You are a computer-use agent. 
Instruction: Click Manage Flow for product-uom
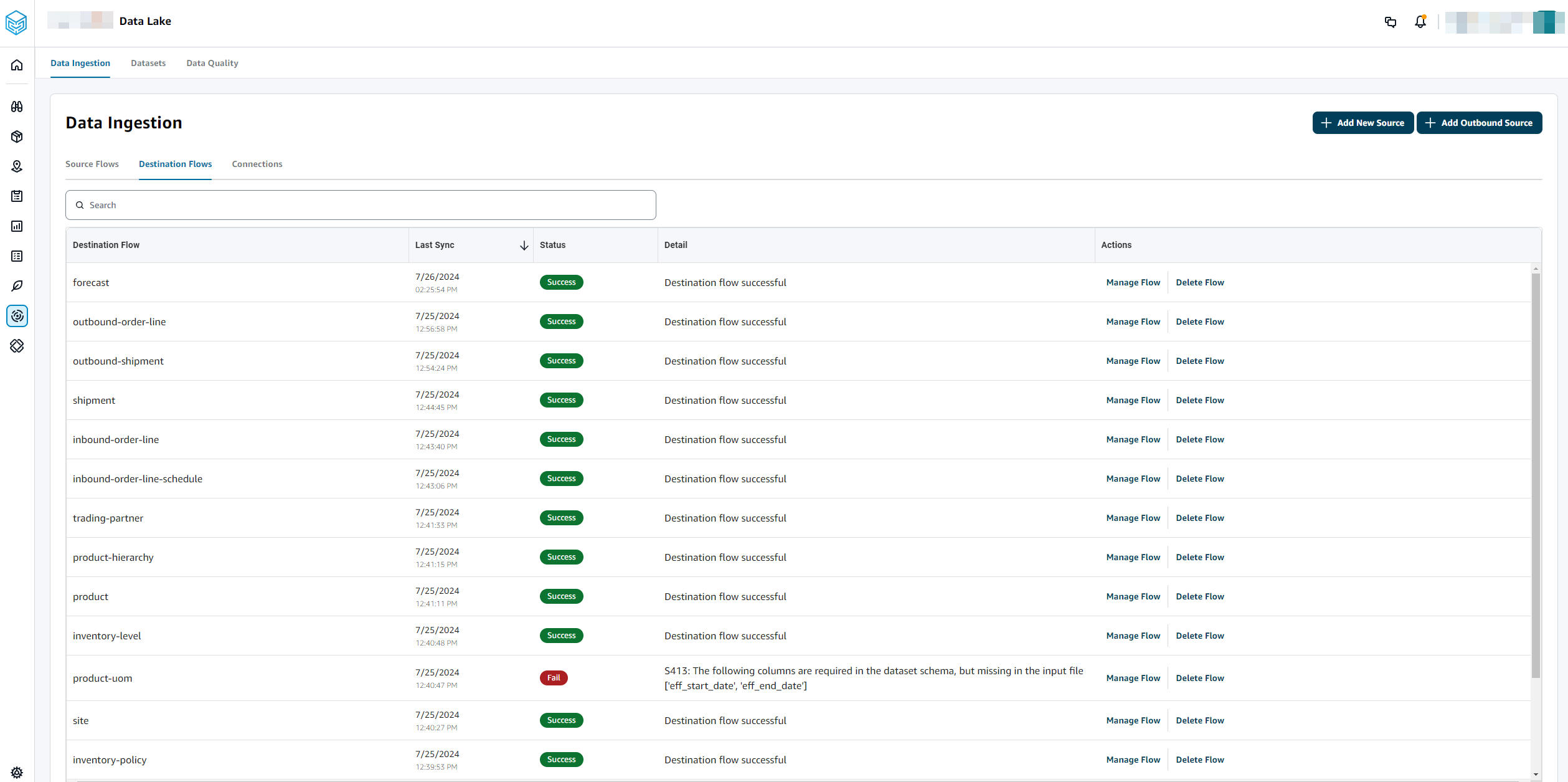coord(1133,678)
